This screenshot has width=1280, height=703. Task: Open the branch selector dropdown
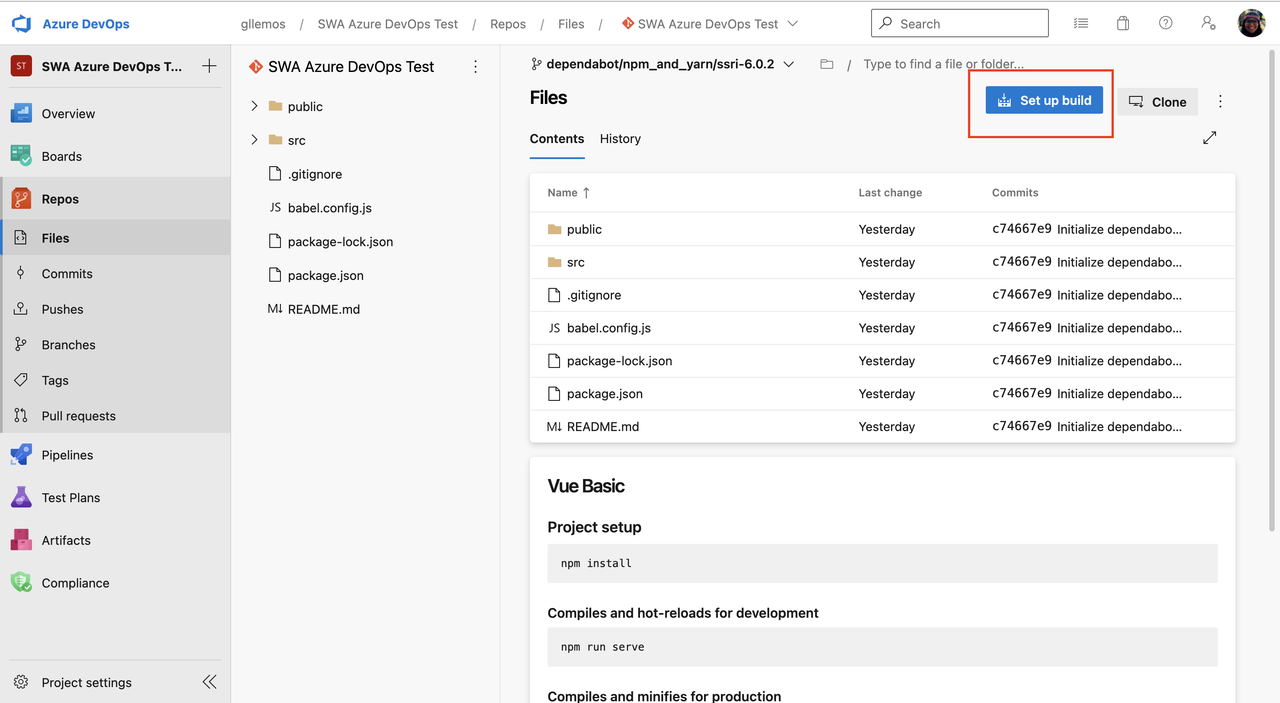pos(662,64)
